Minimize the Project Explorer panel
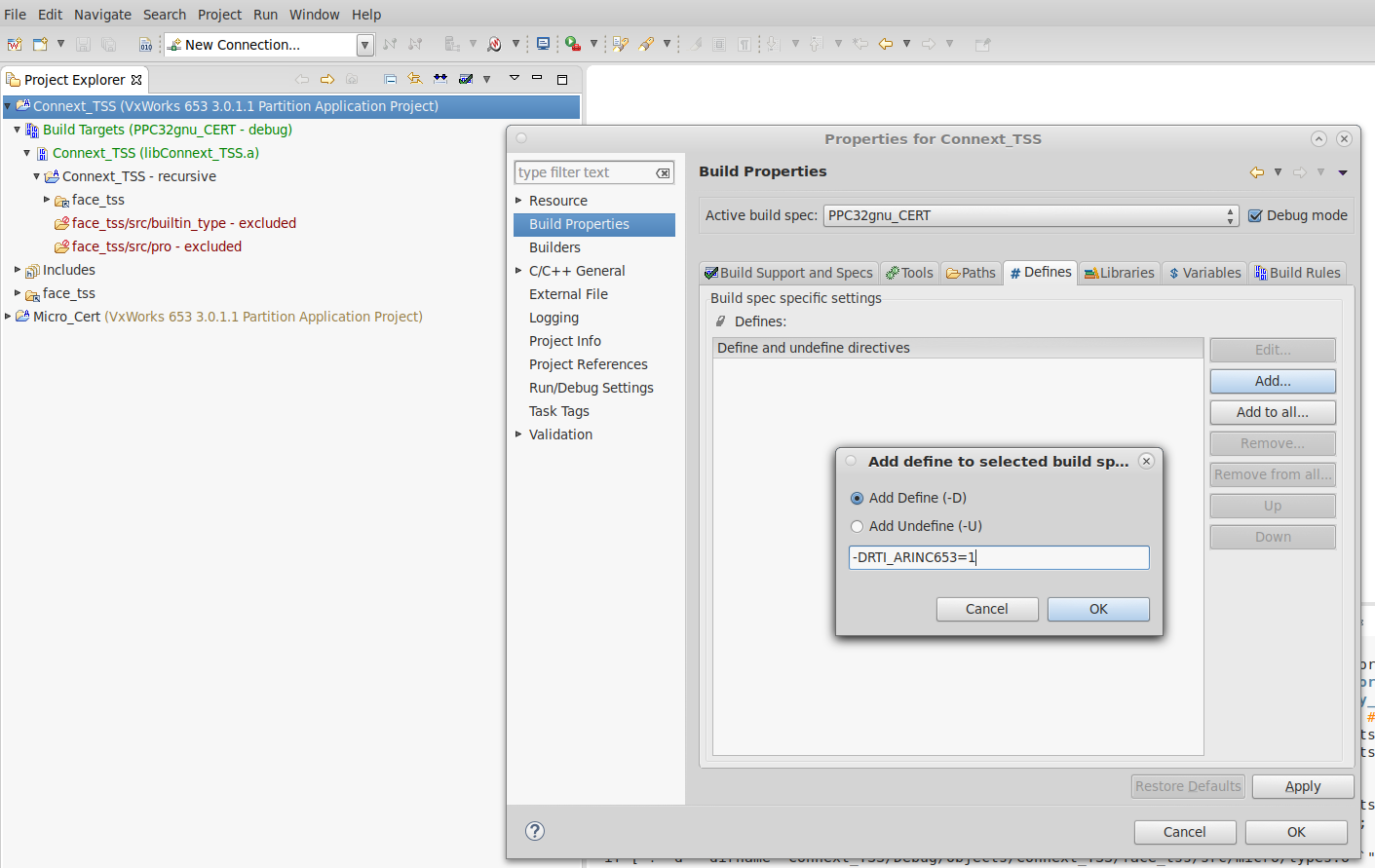The height and width of the screenshot is (868, 1375). pos(537,78)
